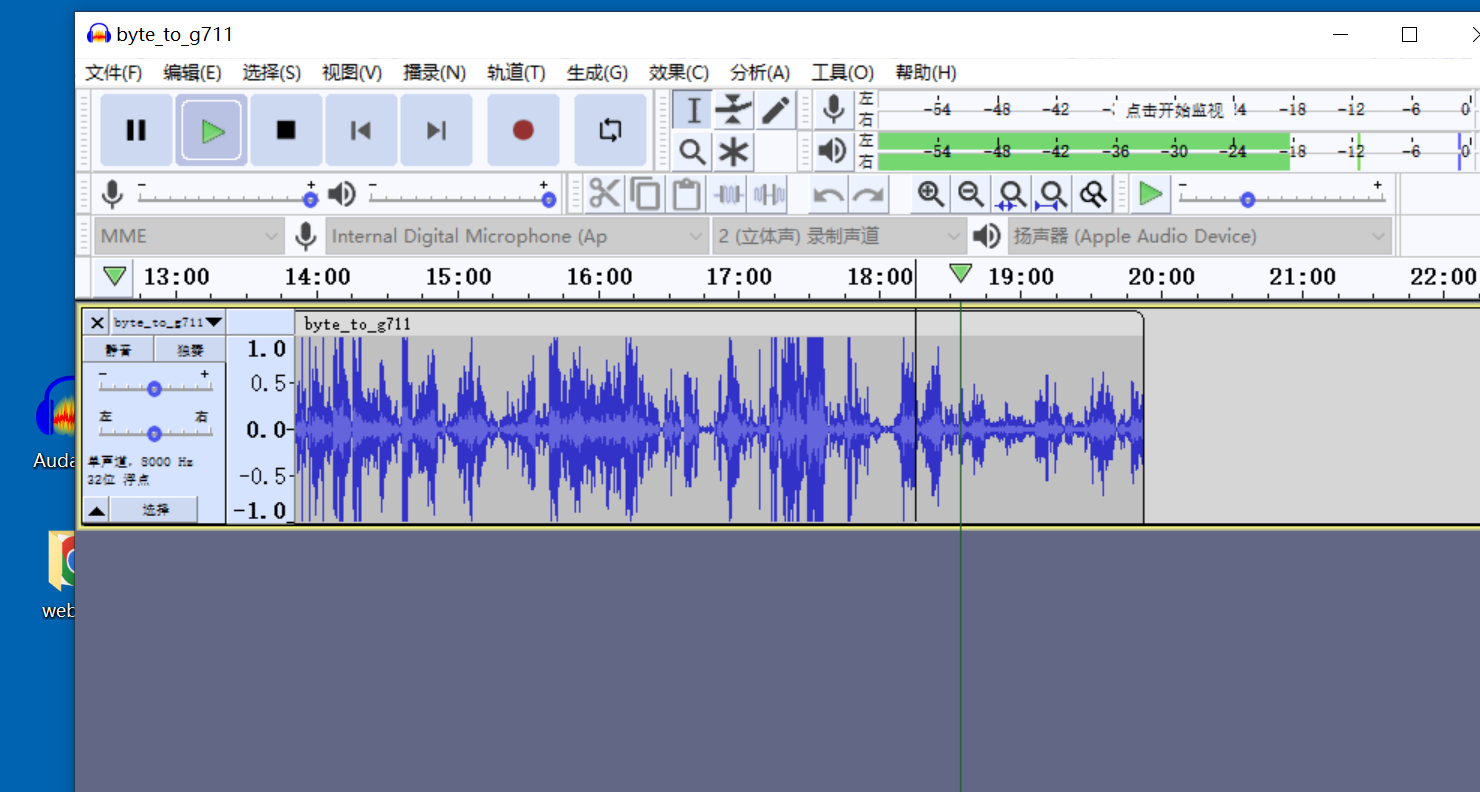Toggle the track 独奏 (solo) button
Image resolution: width=1480 pixels, height=792 pixels.
pos(190,350)
